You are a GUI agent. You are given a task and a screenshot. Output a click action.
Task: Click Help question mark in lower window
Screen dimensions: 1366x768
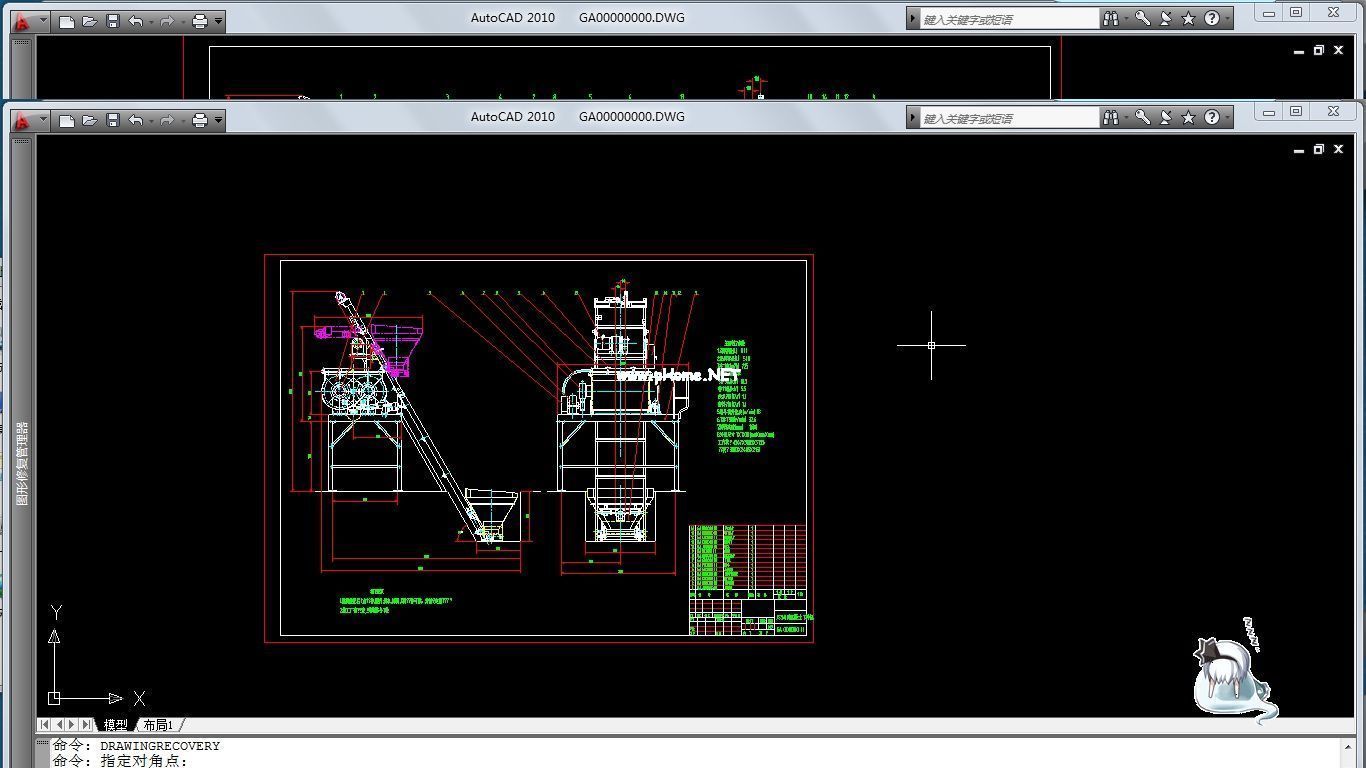1211,118
